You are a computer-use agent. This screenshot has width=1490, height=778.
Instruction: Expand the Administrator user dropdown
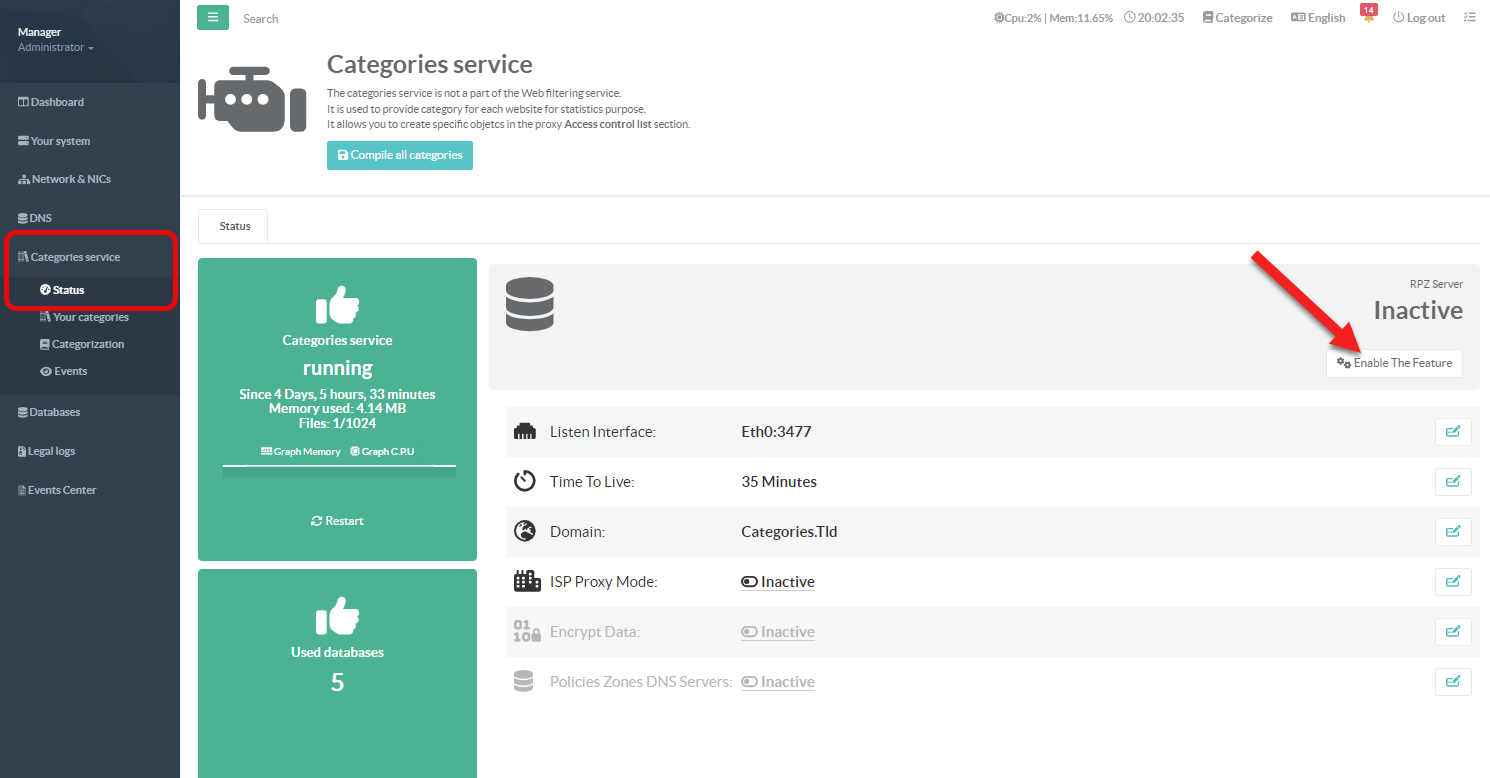pyautogui.click(x=56, y=48)
